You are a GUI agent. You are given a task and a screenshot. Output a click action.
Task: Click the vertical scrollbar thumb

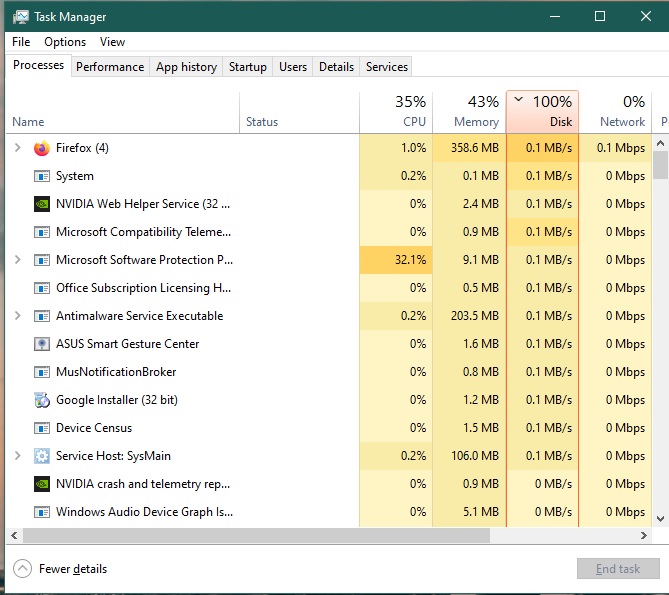(660, 165)
